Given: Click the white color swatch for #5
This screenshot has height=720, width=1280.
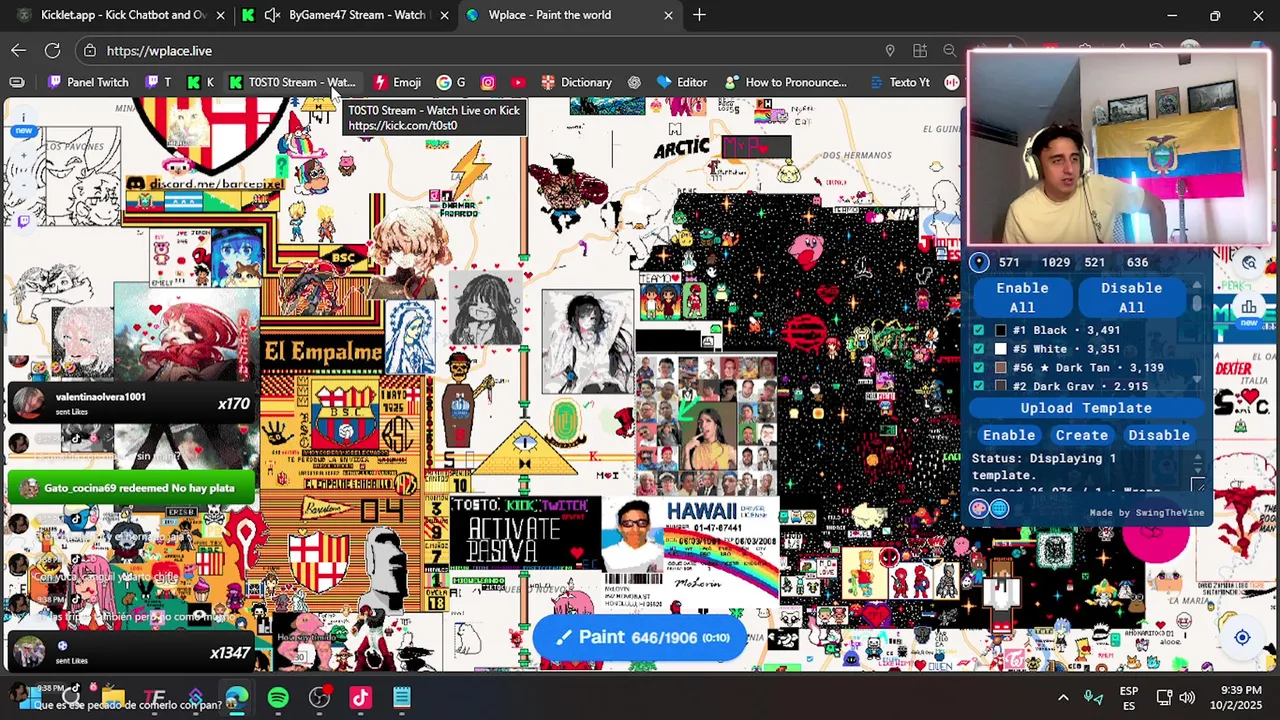Looking at the screenshot, I should (1000, 349).
